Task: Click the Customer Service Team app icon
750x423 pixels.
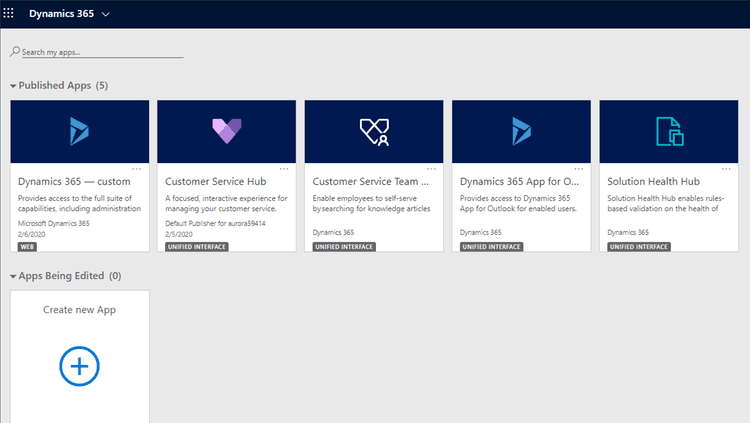Action: (x=374, y=130)
